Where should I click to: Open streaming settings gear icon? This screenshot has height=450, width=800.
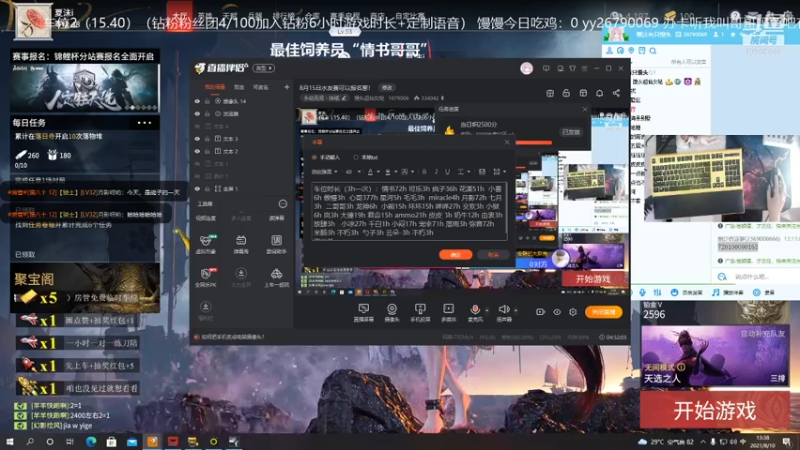(x=573, y=312)
